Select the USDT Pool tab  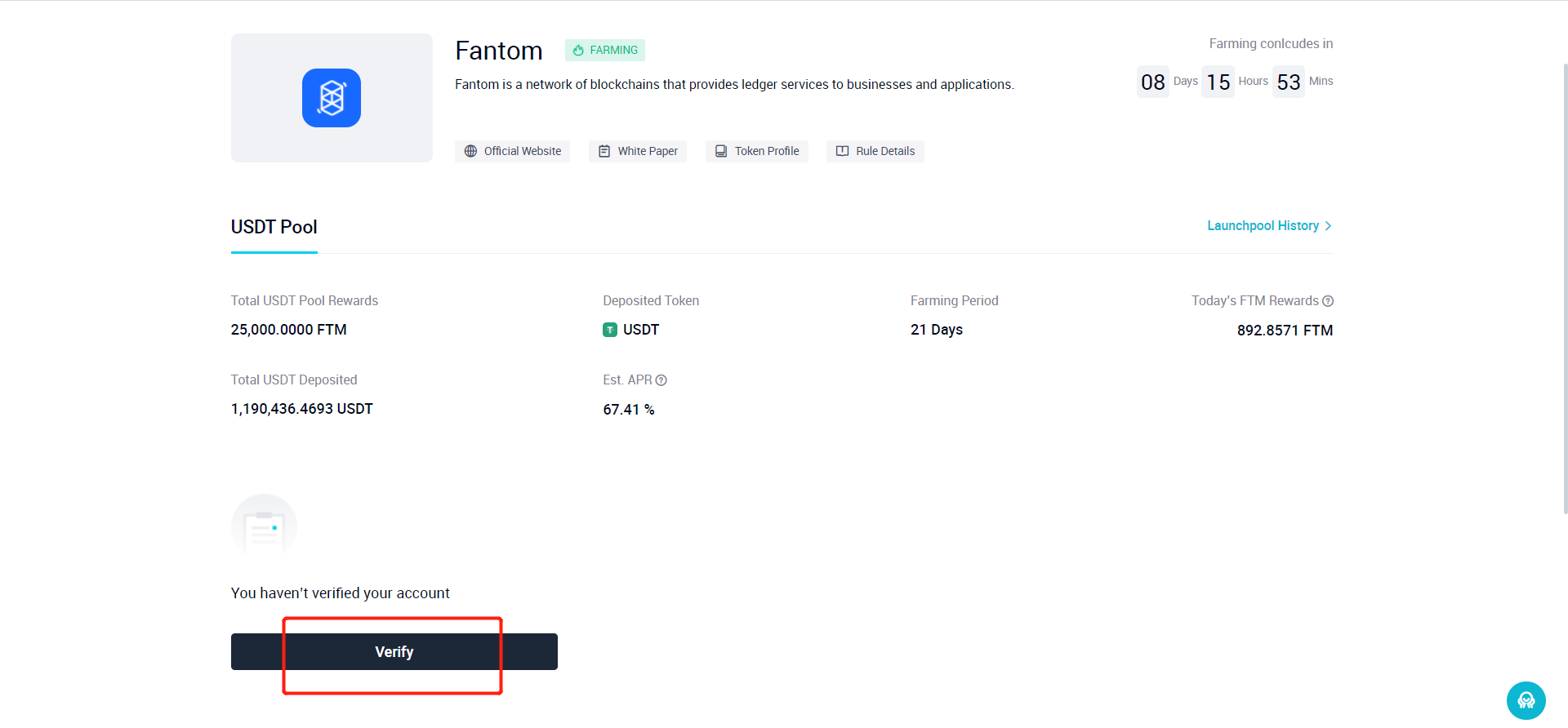[274, 227]
